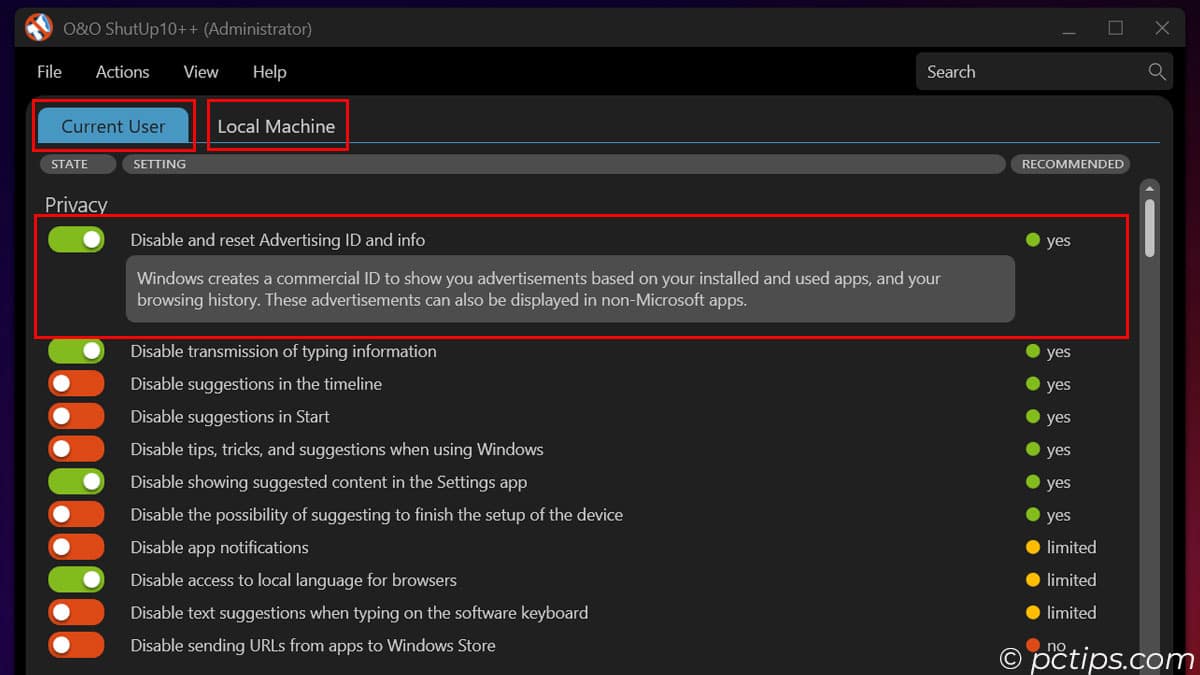Click 'Disable transmission of typing information' text
Viewport: 1200px width, 675px height.
(283, 351)
